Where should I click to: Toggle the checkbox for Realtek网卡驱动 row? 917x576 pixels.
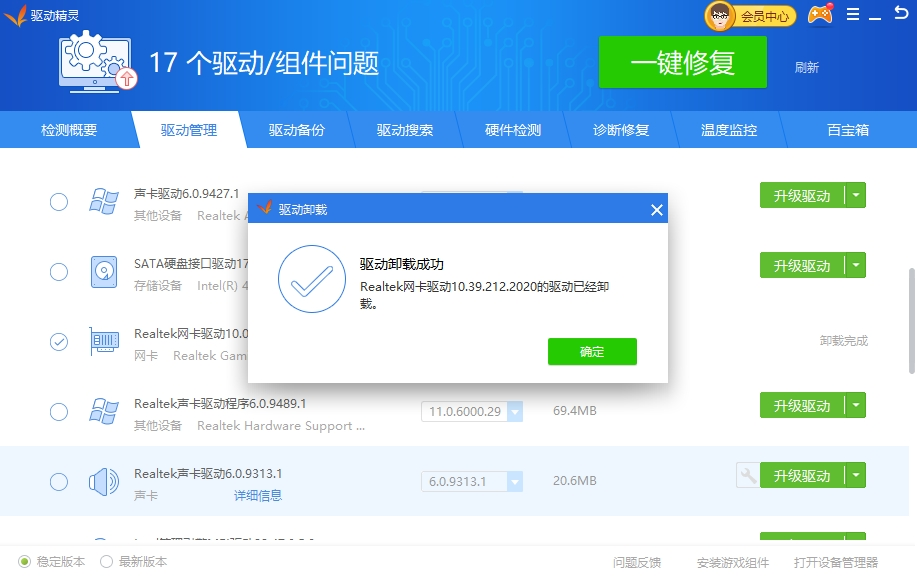(x=59, y=342)
